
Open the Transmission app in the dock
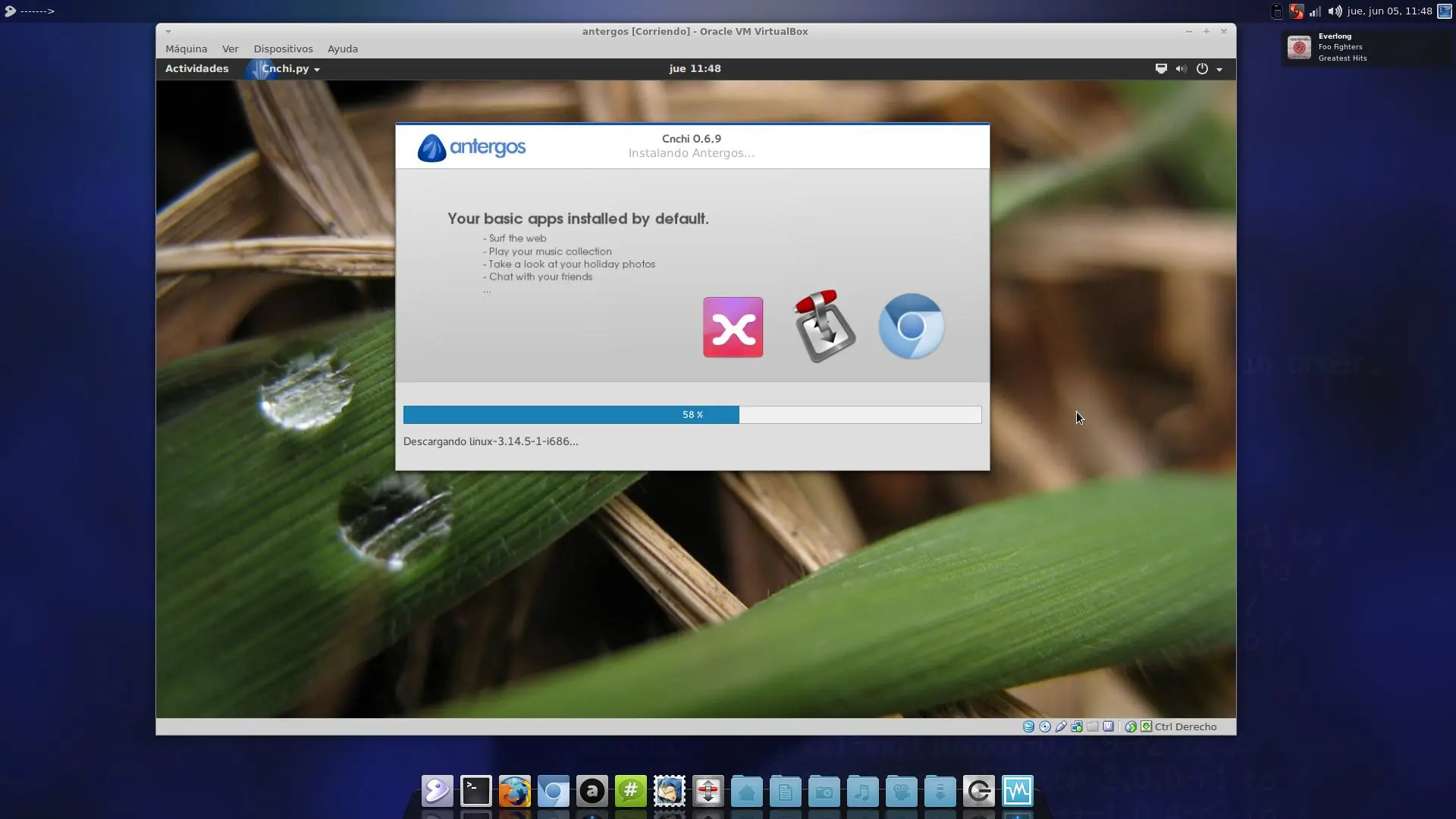click(x=708, y=791)
